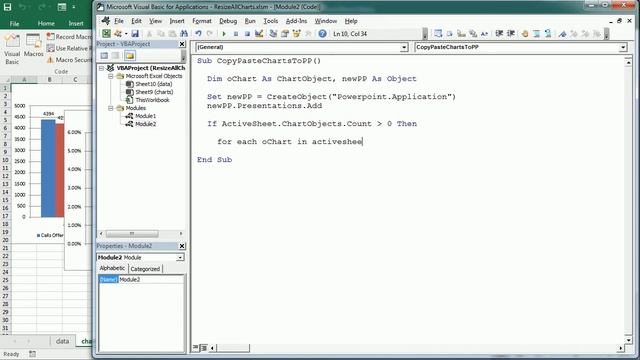This screenshot has height=360, width=640.
Task: Open the Format menu
Action: point(202,21)
